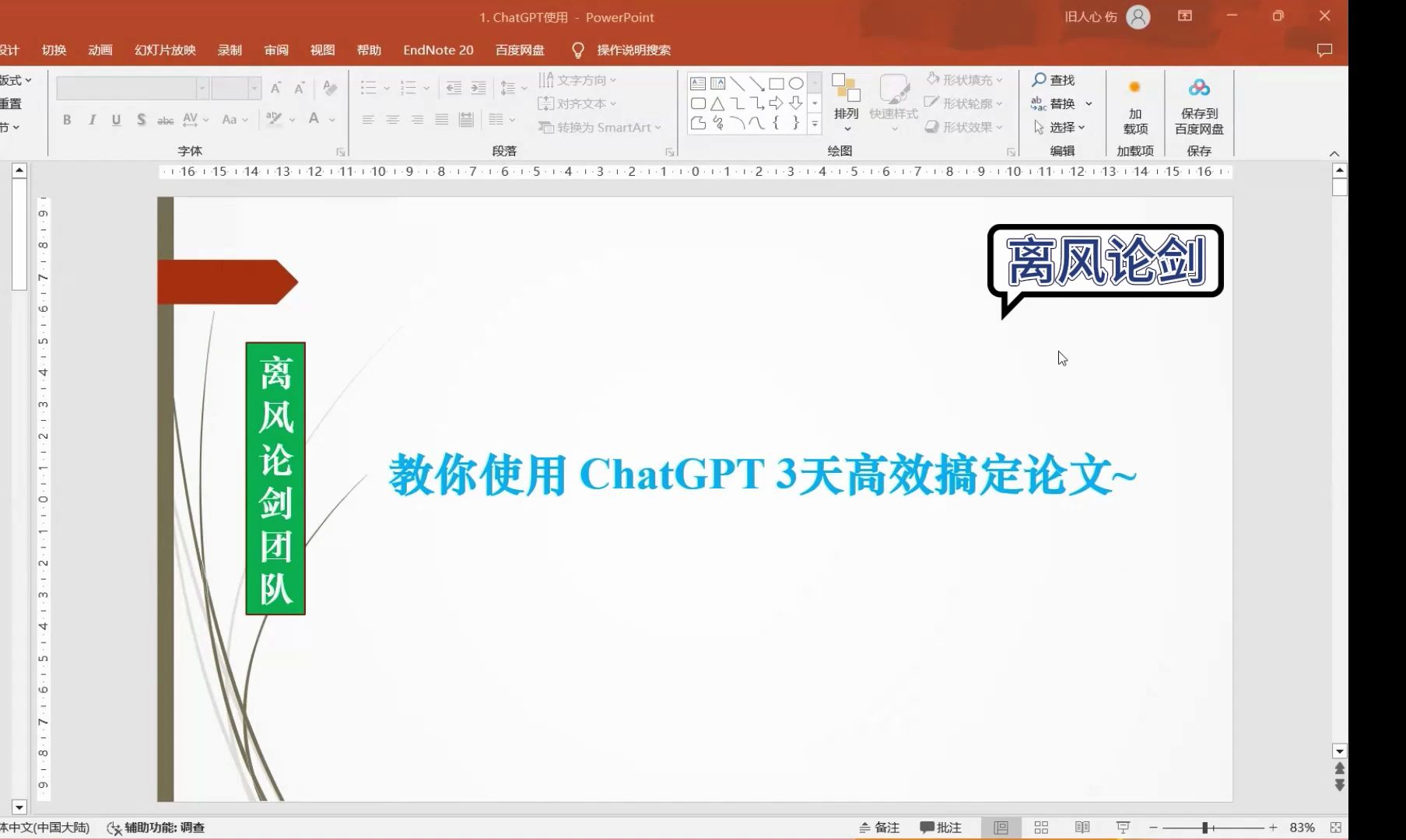The image size is (1406, 840).
Task: Open the 视图 view tab
Action: [322, 50]
